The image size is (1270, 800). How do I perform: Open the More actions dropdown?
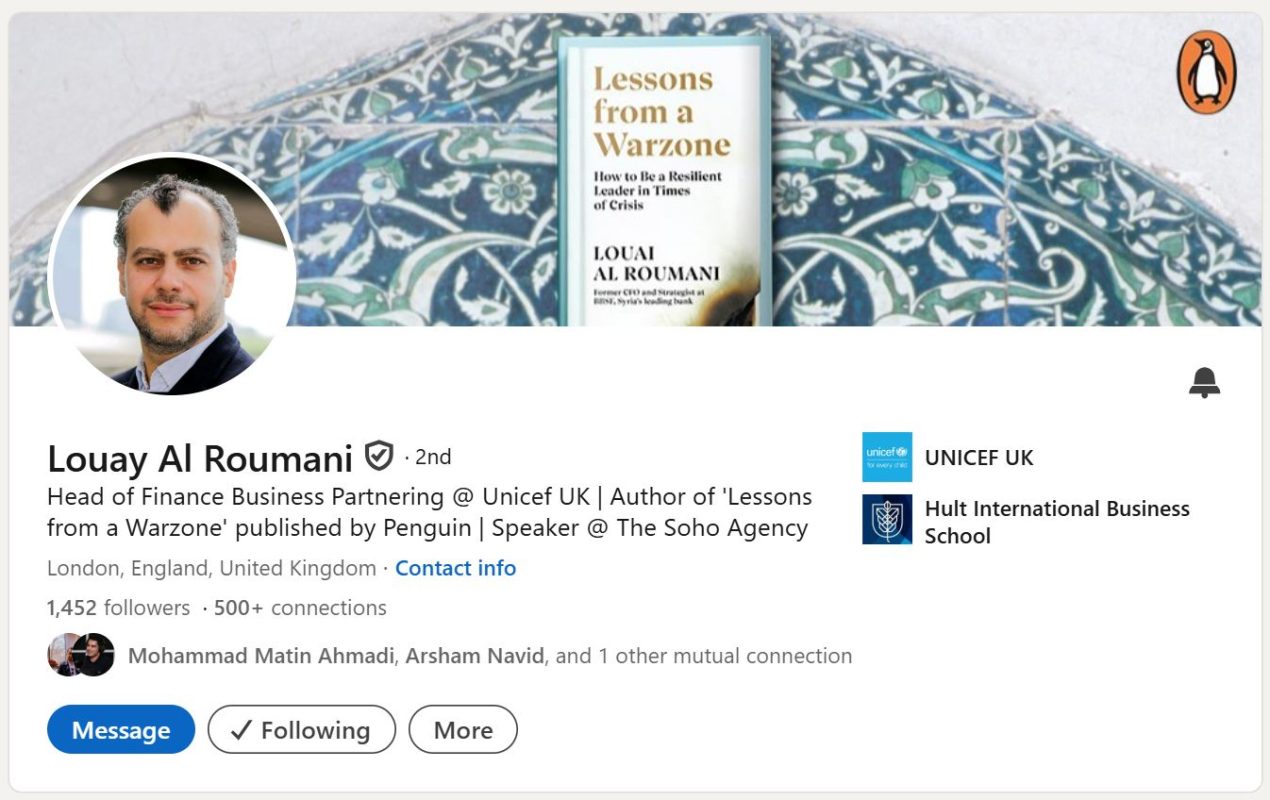[463, 730]
